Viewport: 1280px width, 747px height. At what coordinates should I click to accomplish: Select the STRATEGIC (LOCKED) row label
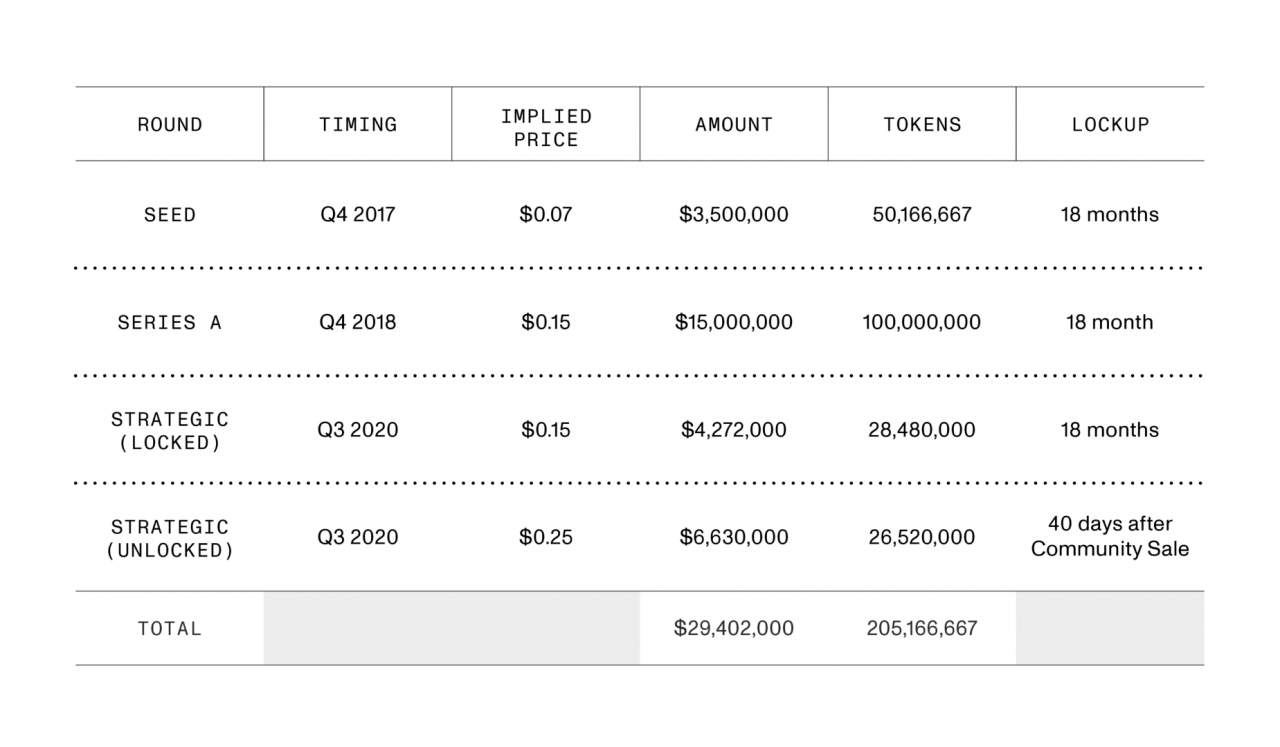pyautogui.click(x=170, y=431)
